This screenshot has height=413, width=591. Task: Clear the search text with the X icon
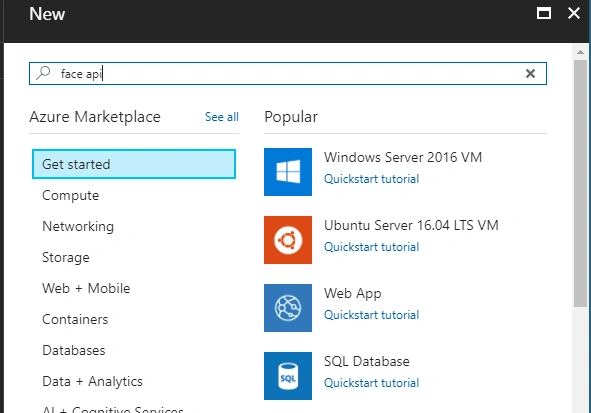(530, 73)
